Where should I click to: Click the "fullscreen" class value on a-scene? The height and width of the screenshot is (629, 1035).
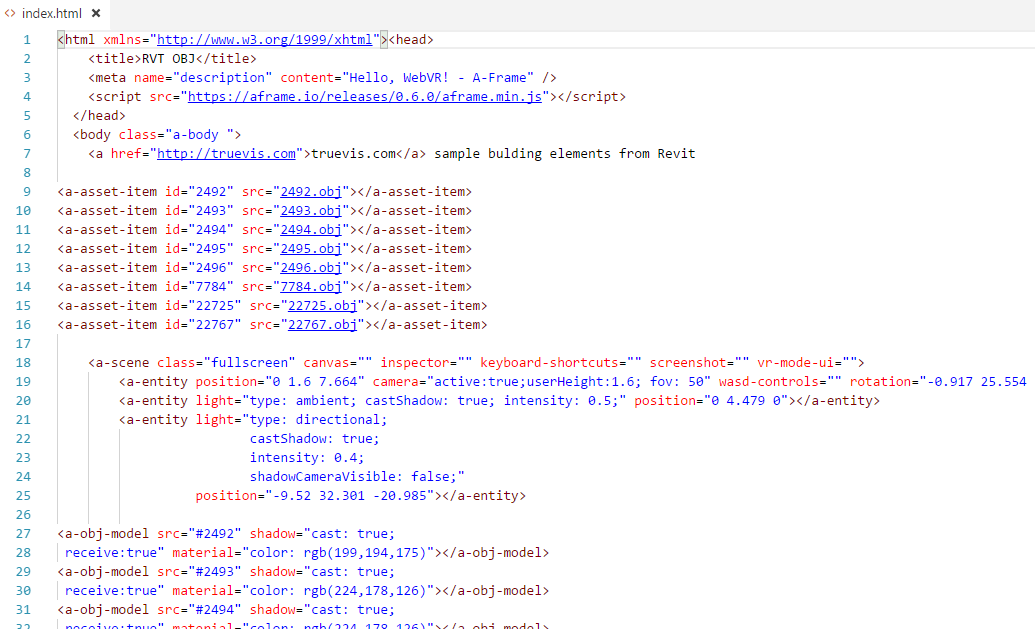(x=250, y=362)
